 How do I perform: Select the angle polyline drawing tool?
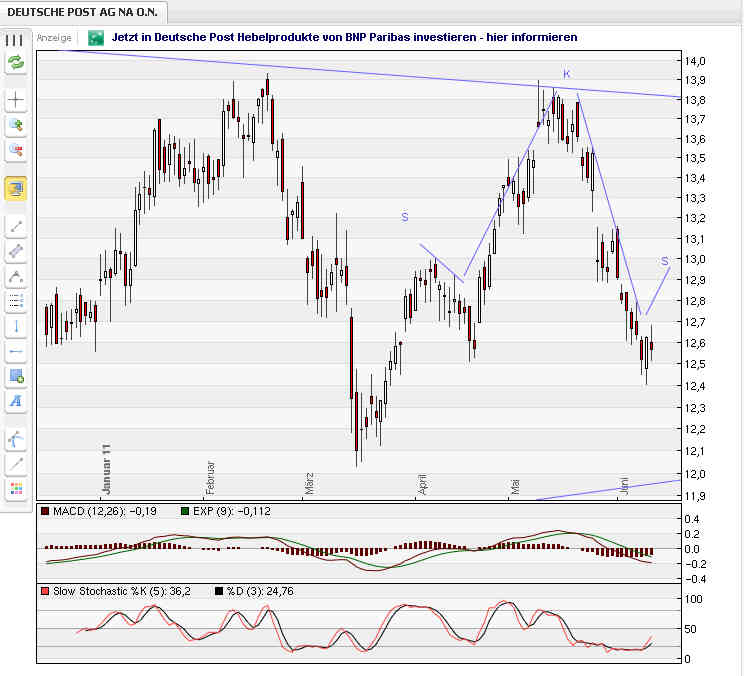[x=15, y=276]
